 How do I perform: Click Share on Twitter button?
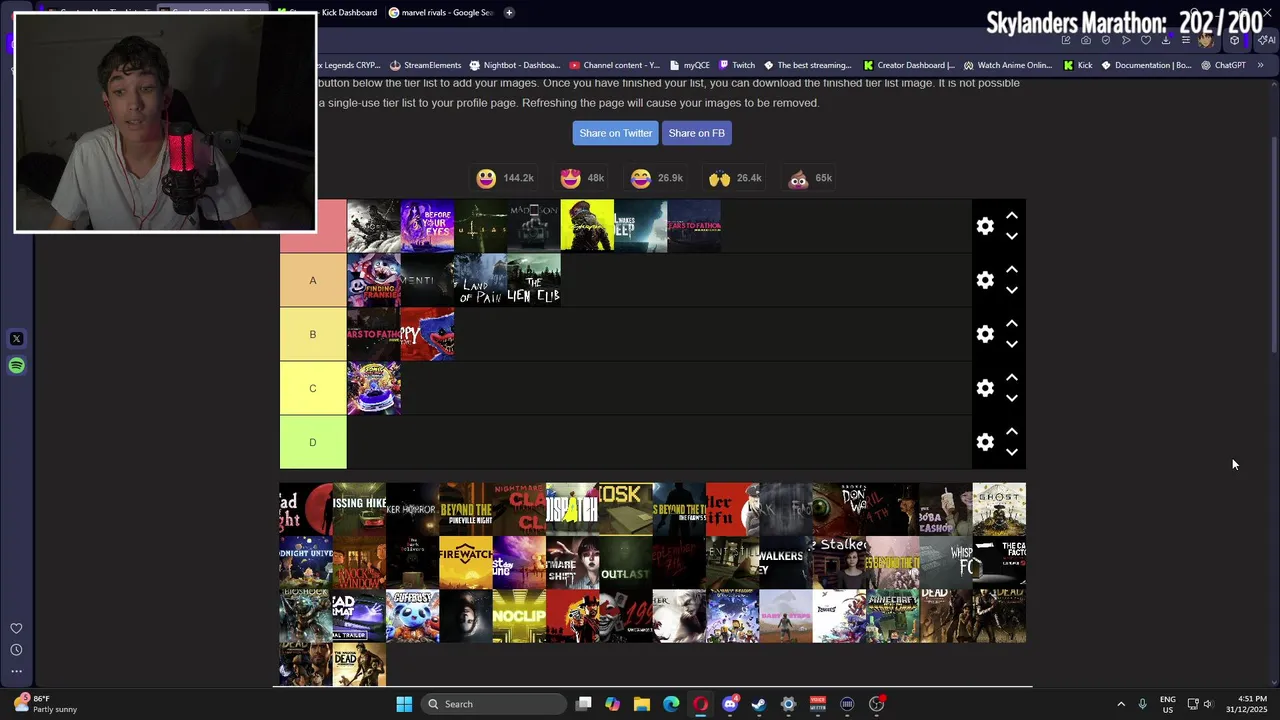tap(615, 133)
